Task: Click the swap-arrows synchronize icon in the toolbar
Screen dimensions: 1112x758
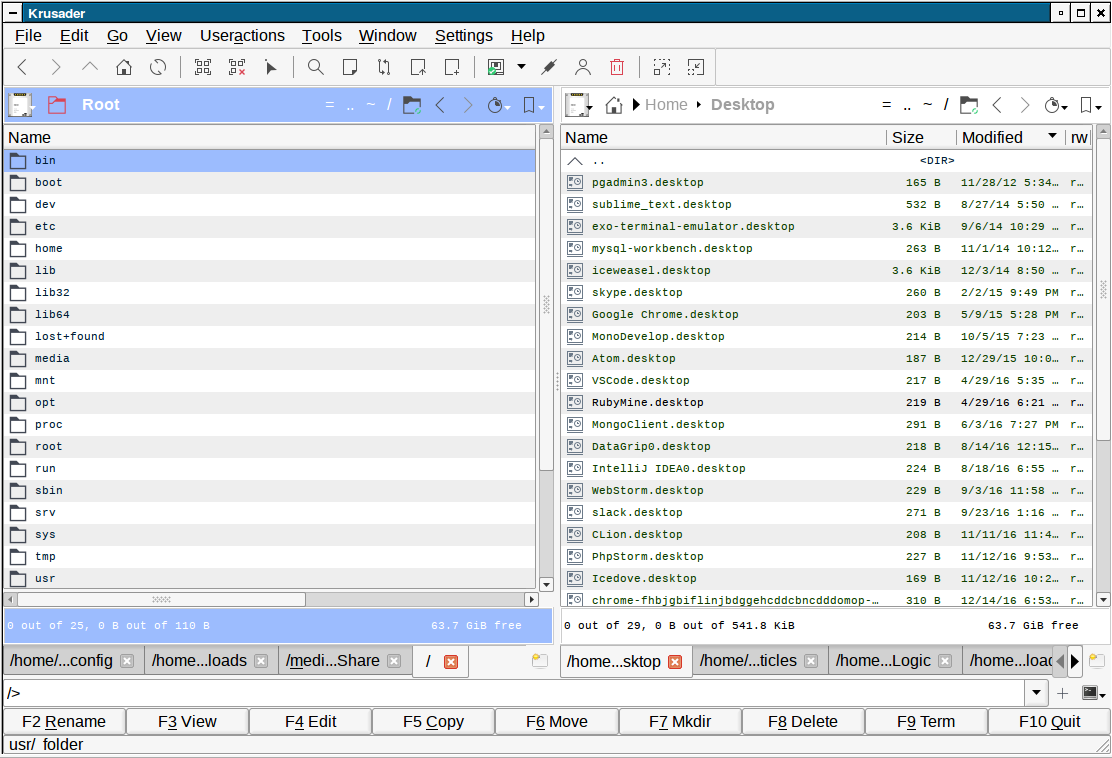Action: point(384,67)
